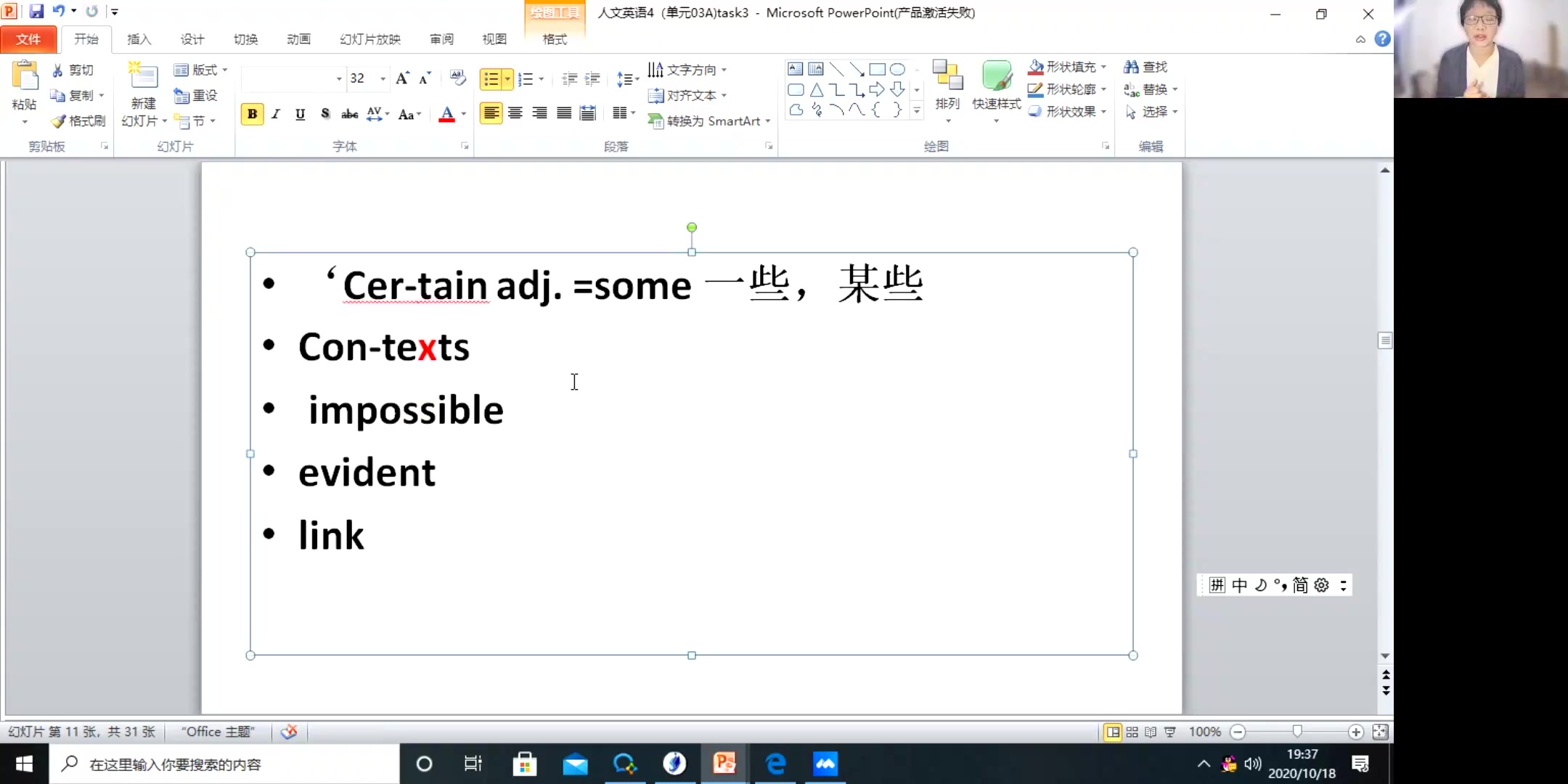Image resolution: width=1568 pixels, height=784 pixels.
Task: Open the File tab
Action: [28, 39]
